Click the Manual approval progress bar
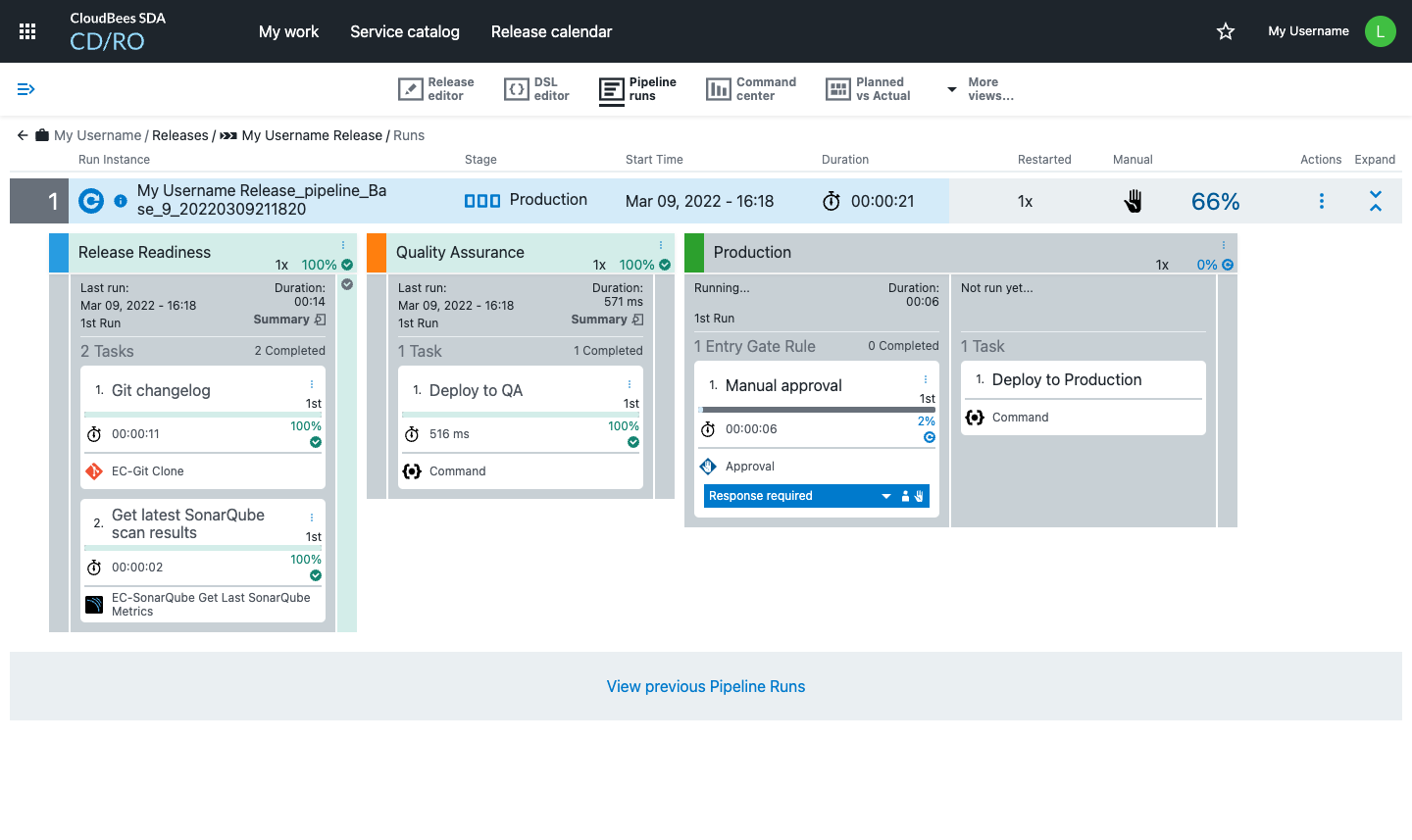This screenshot has width=1412, height=840. [818, 410]
